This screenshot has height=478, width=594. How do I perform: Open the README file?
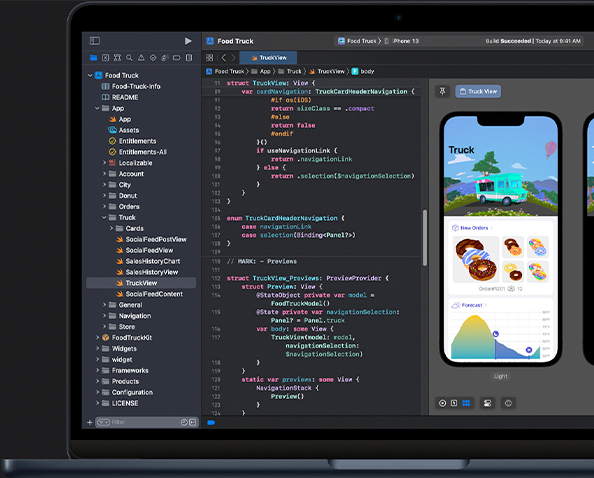120,97
